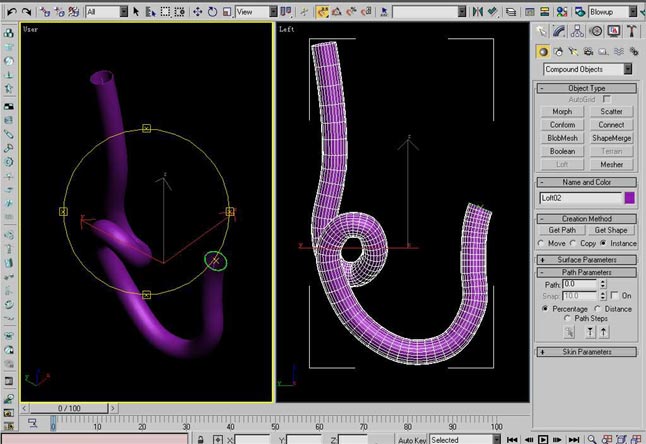Switch to the Utilities hammer tab

point(632,31)
